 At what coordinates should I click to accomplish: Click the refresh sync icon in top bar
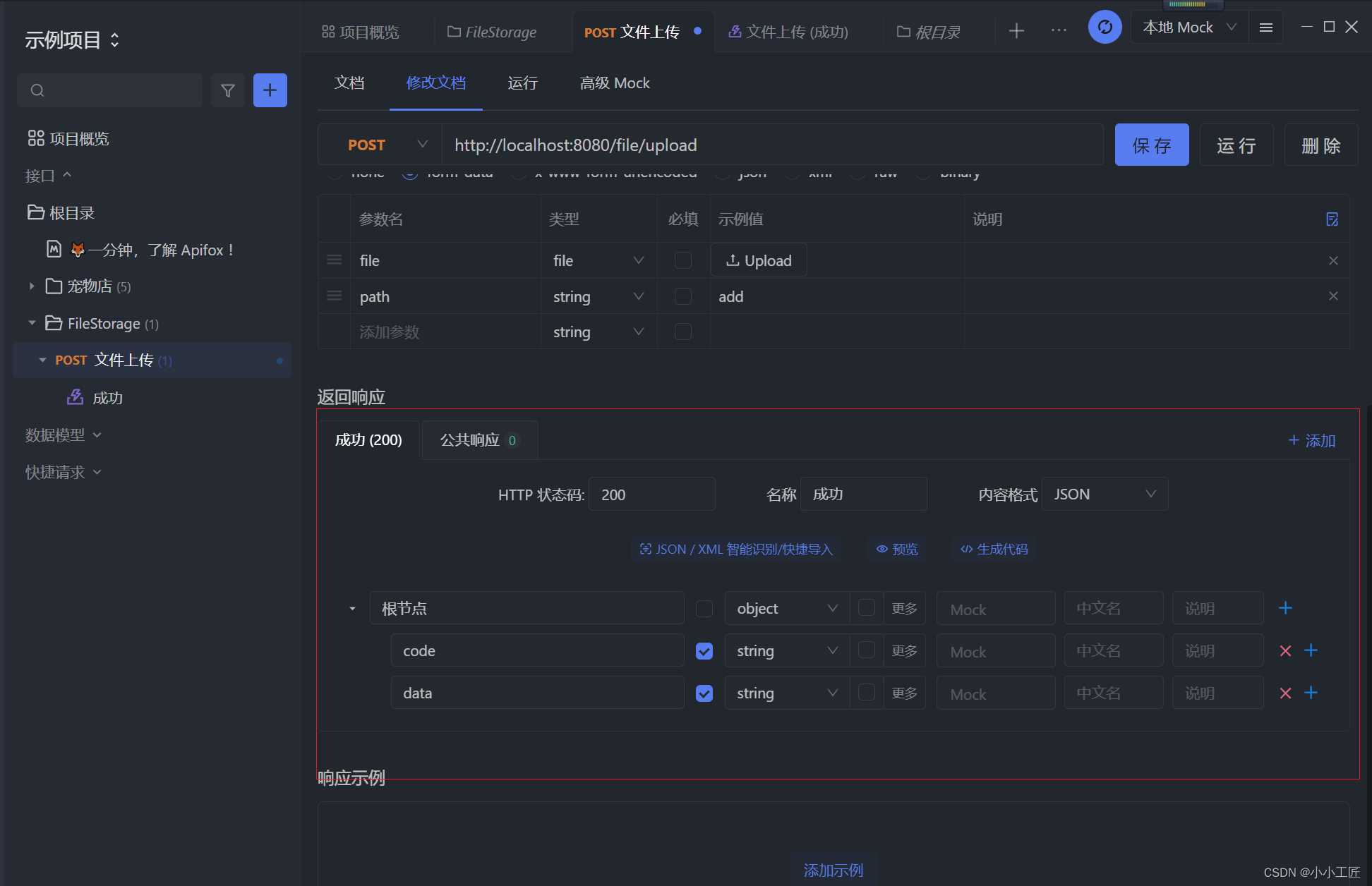pos(1105,28)
